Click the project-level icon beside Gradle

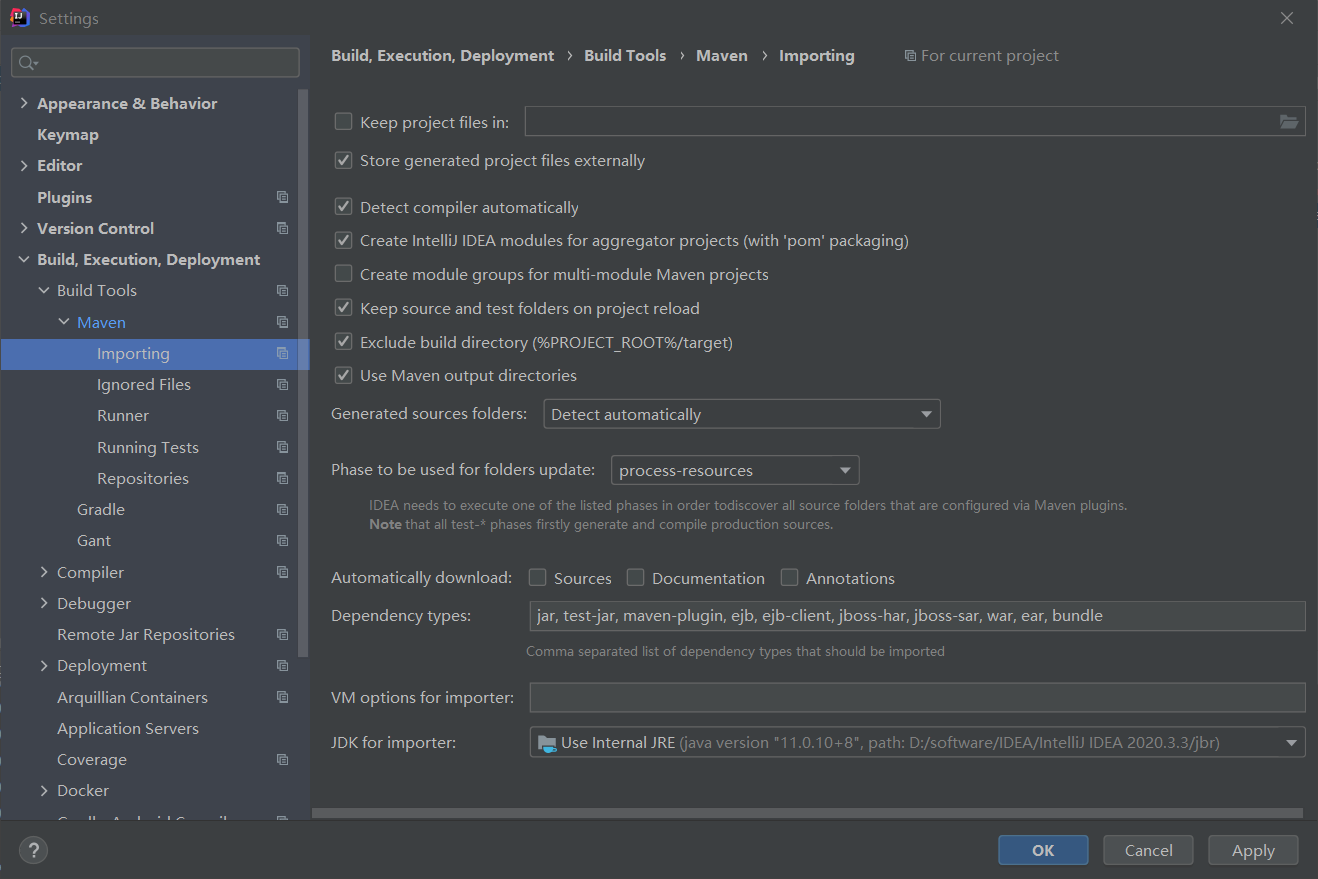(x=283, y=509)
